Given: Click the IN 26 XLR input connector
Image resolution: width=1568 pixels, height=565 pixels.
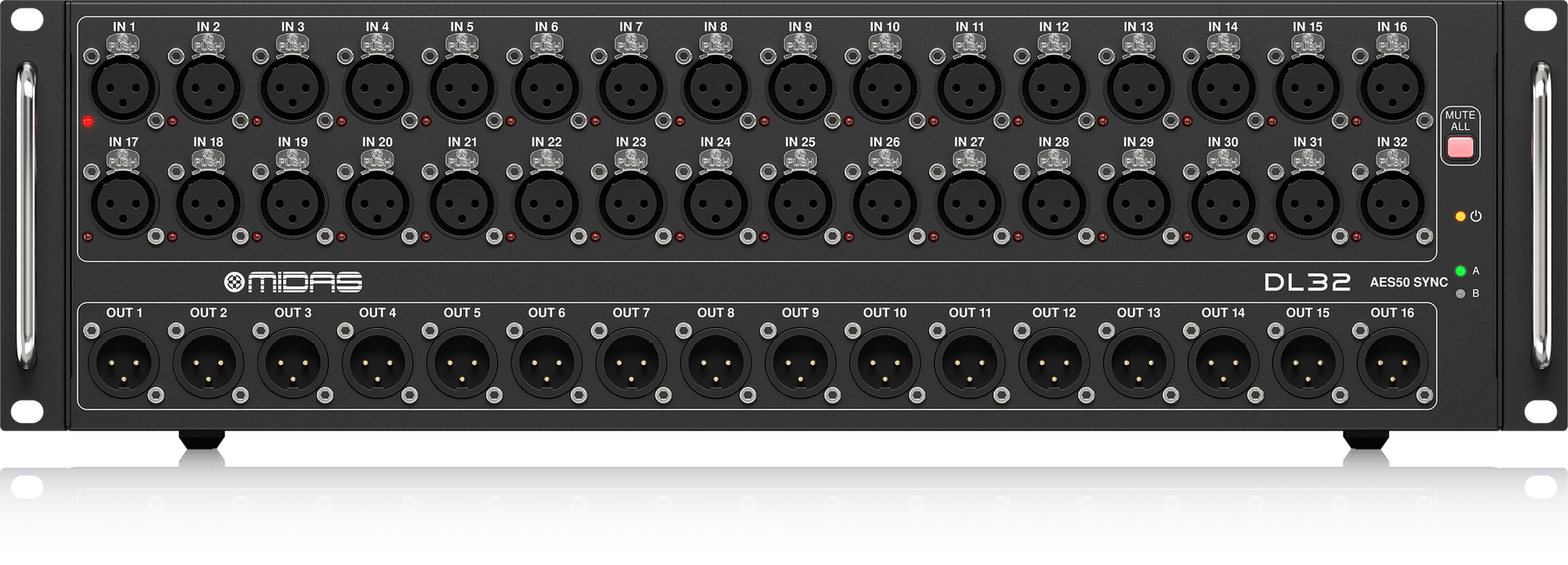Looking at the screenshot, I should (885, 203).
